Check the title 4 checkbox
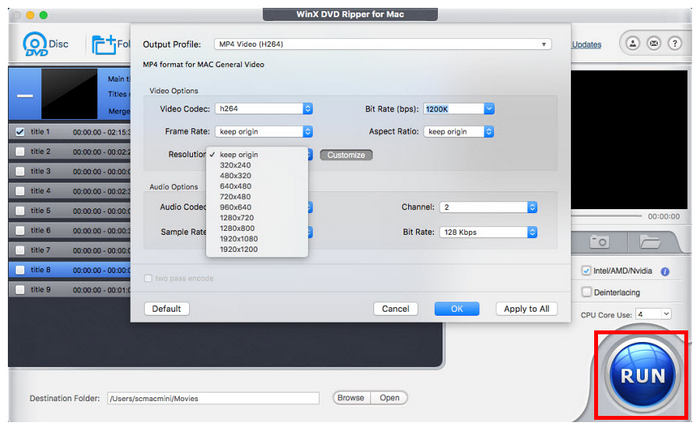This screenshot has width=700, height=430. tap(20, 191)
